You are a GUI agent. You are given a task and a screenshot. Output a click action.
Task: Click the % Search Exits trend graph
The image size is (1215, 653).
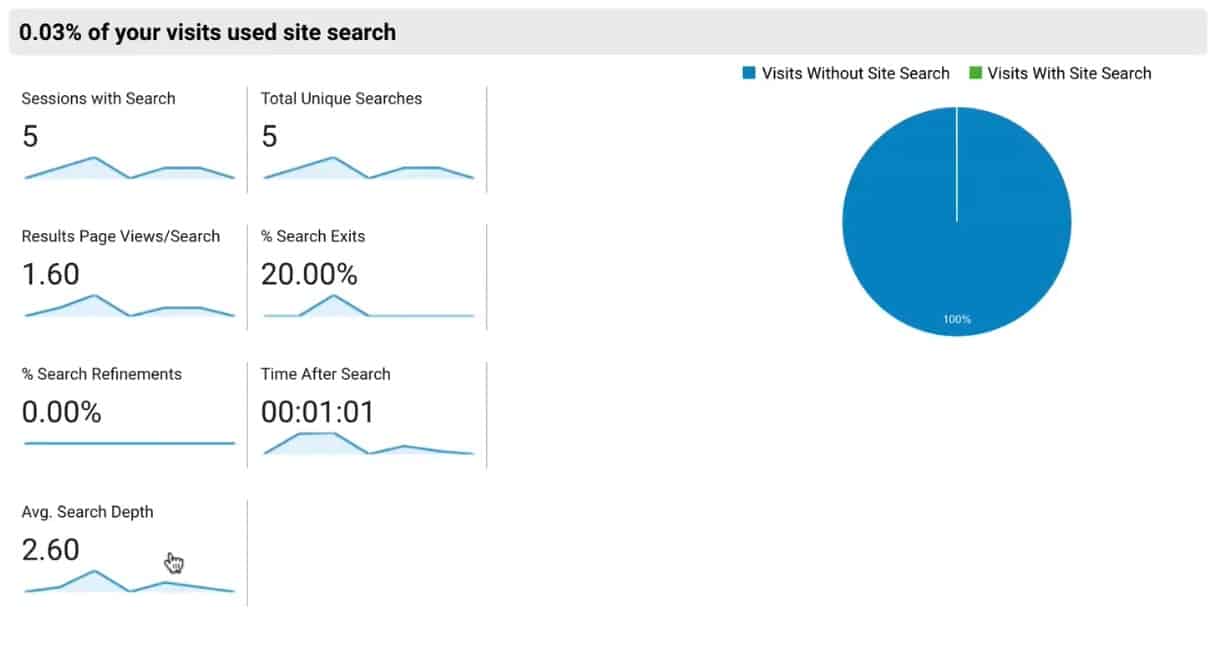pos(368,310)
